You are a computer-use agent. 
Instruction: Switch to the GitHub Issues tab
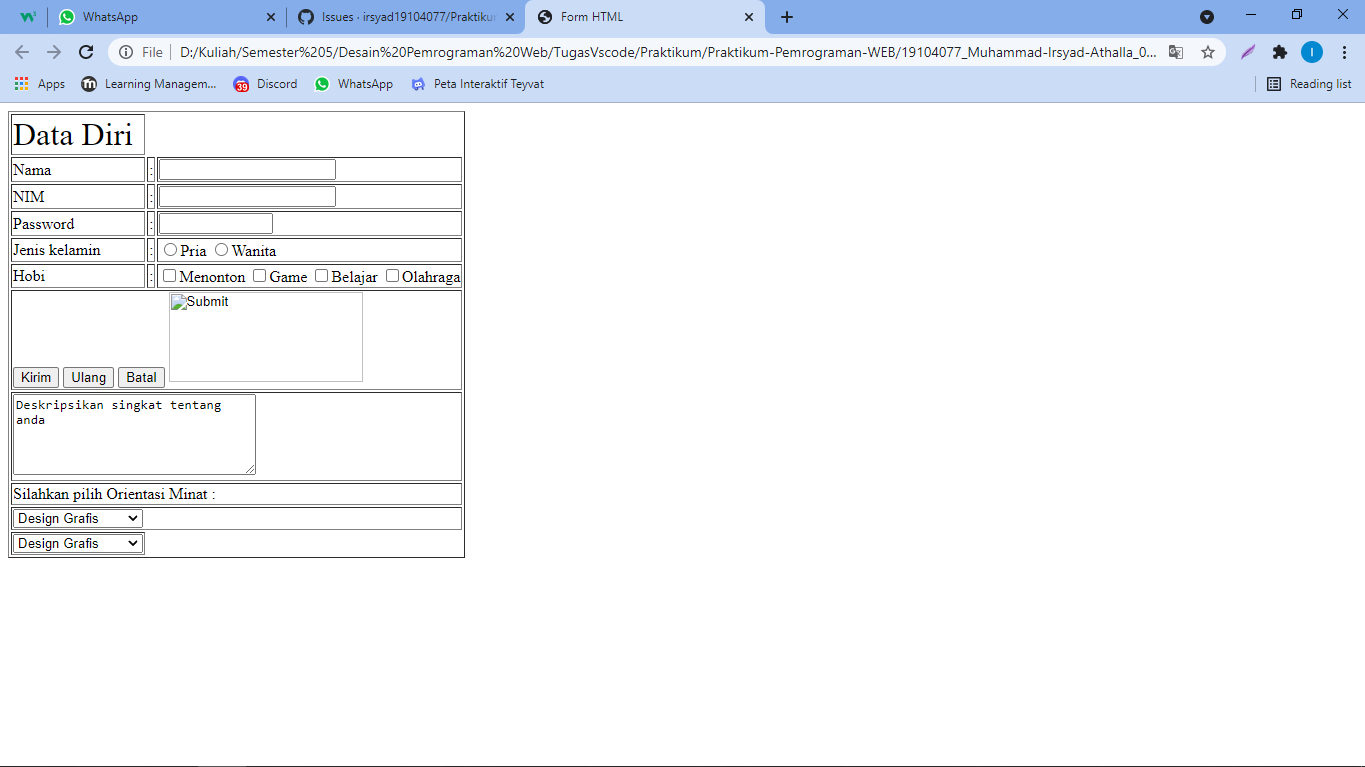[x=406, y=17]
